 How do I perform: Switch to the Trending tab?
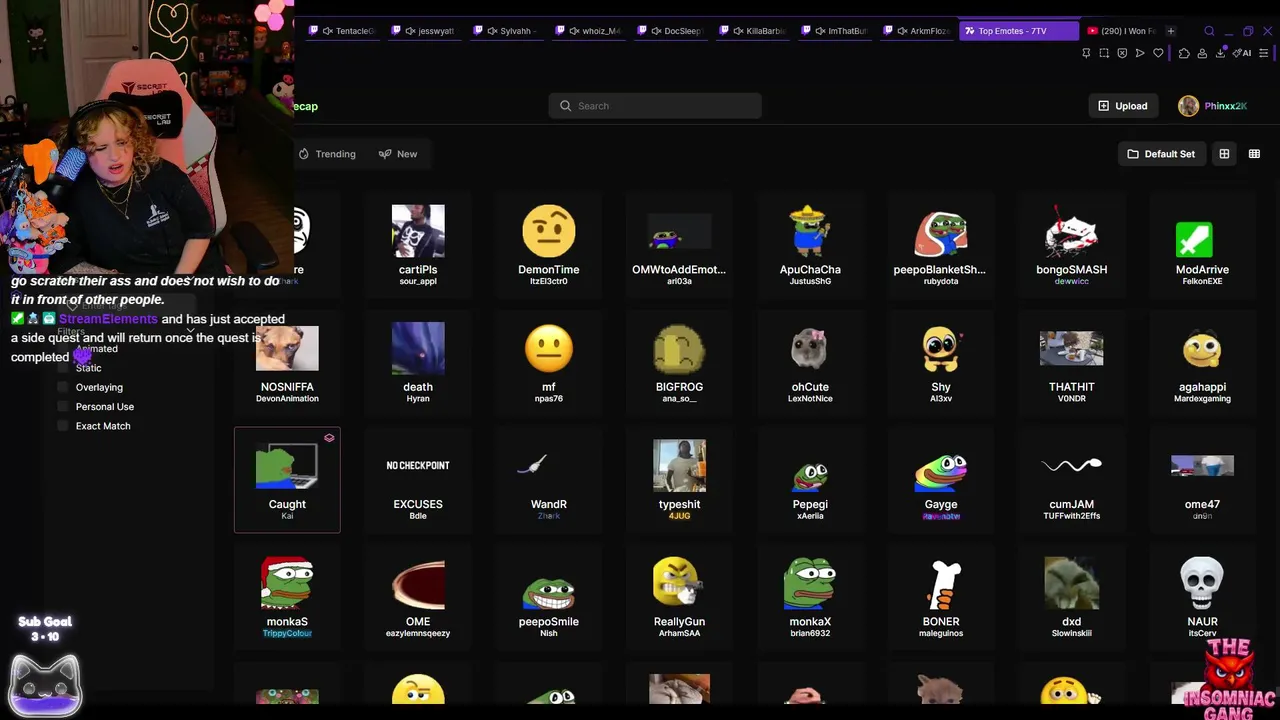[x=327, y=154]
